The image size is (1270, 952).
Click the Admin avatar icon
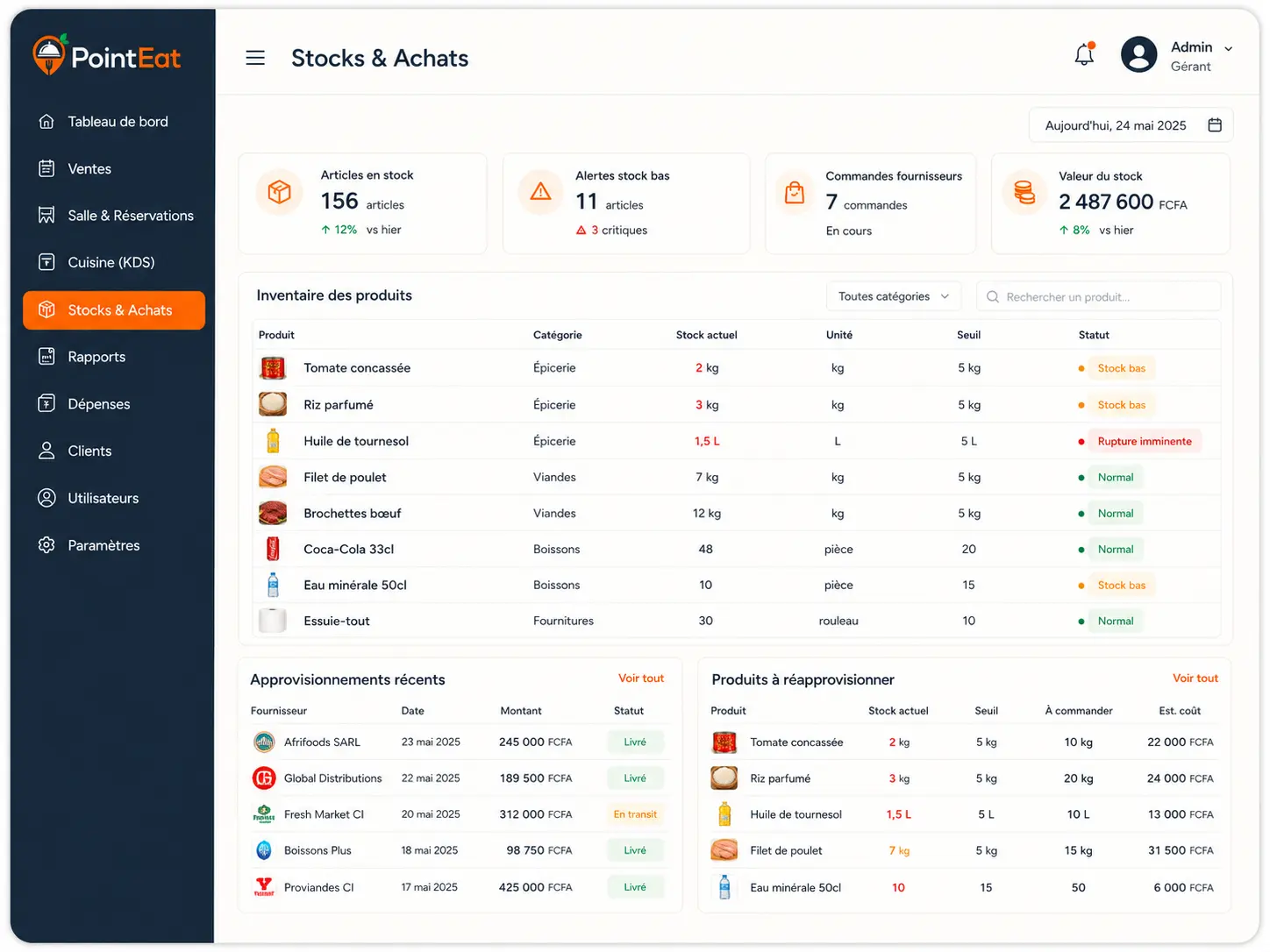(1138, 54)
